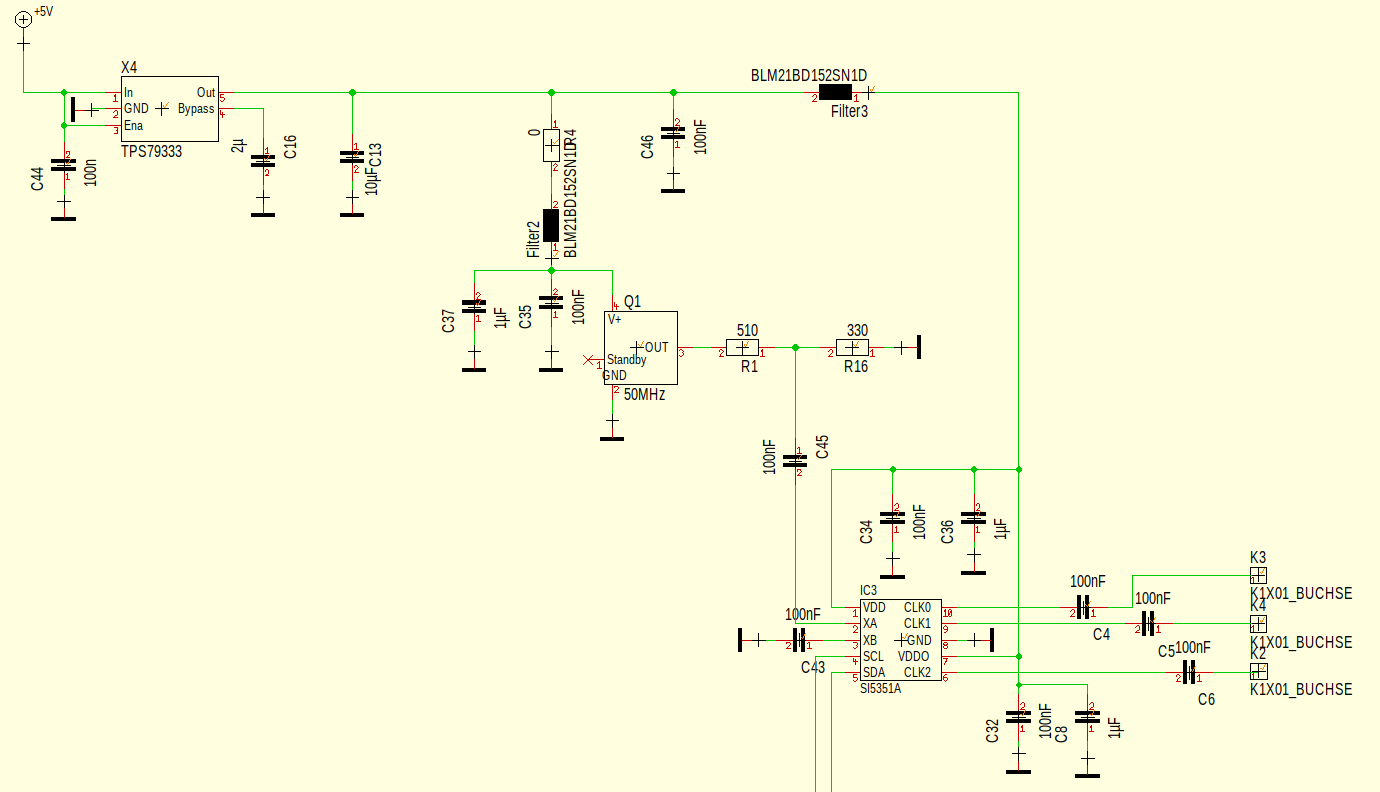Click the Filter2 ferrite bead symbol
This screenshot has height=792, width=1380.
pyautogui.click(x=551, y=225)
